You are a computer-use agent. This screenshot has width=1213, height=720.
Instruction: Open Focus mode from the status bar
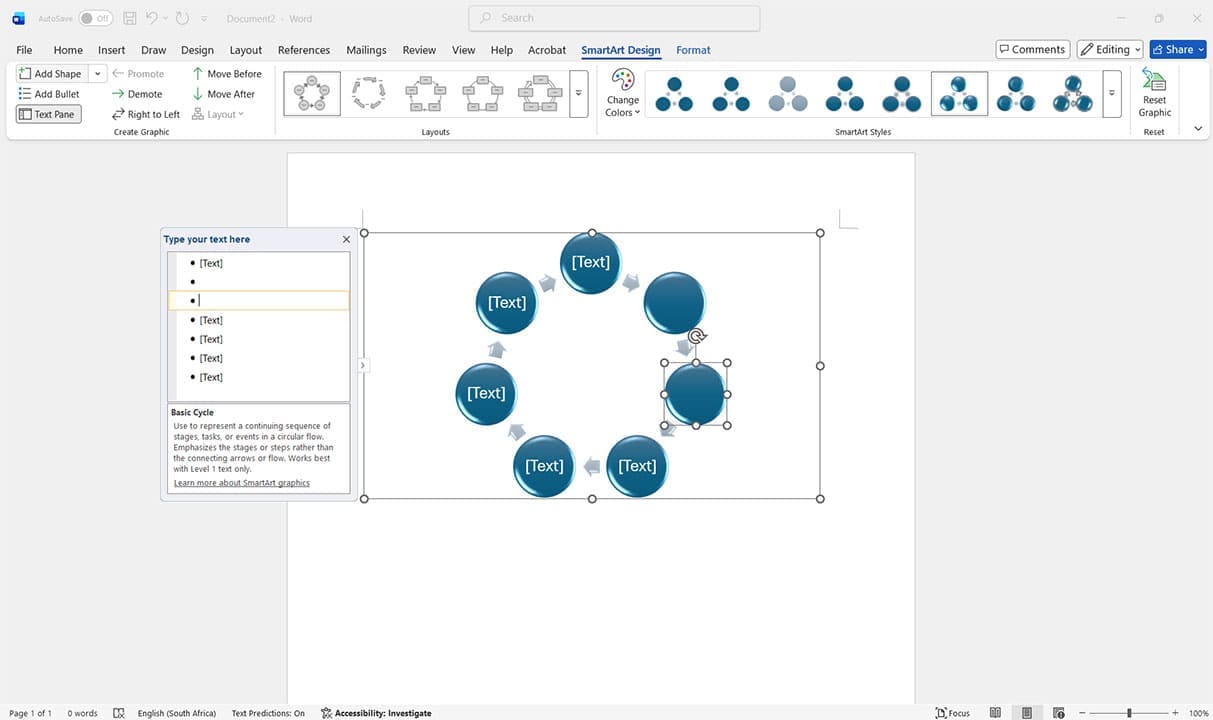tap(950, 712)
